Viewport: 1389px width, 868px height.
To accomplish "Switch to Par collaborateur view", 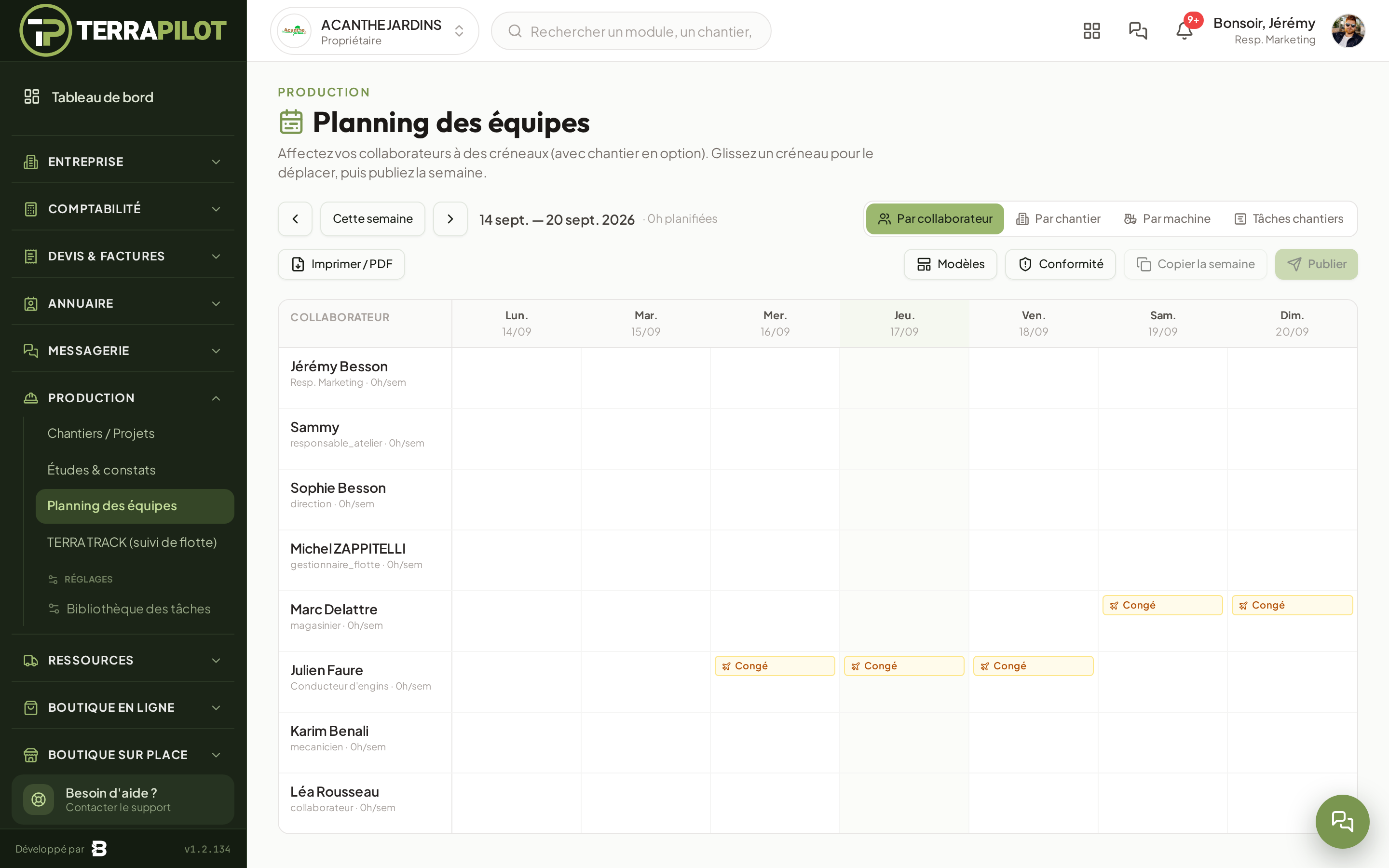I will point(934,219).
